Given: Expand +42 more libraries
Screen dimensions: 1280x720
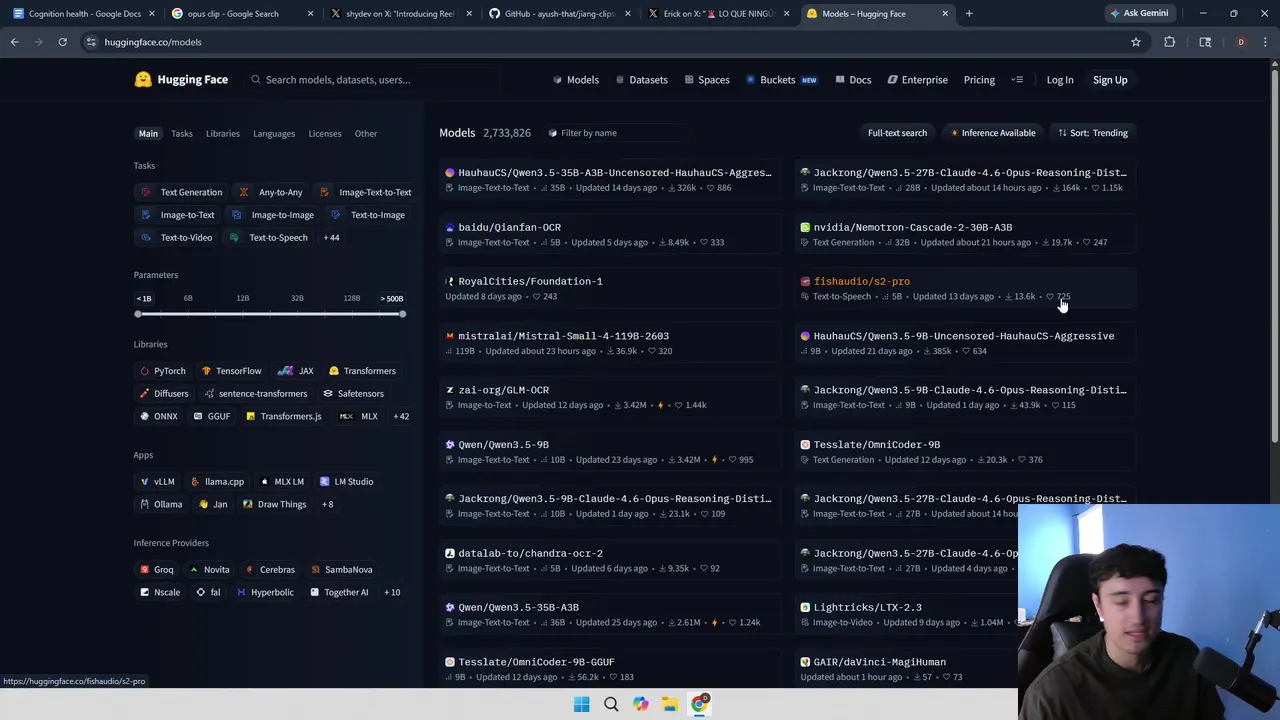Looking at the screenshot, I should (400, 417).
